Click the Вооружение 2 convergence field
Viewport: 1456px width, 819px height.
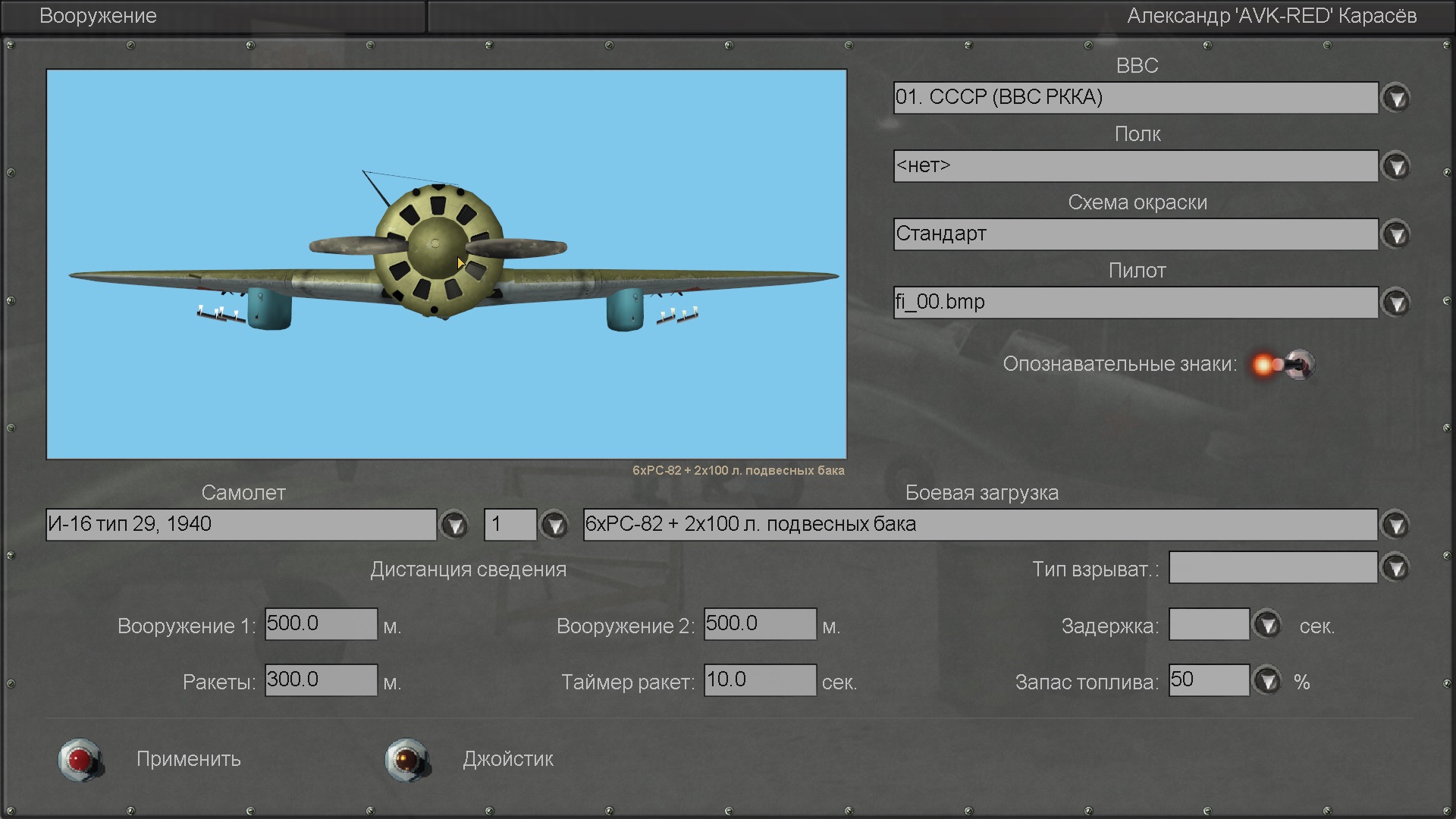pyautogui.click(x=760, y=624)
